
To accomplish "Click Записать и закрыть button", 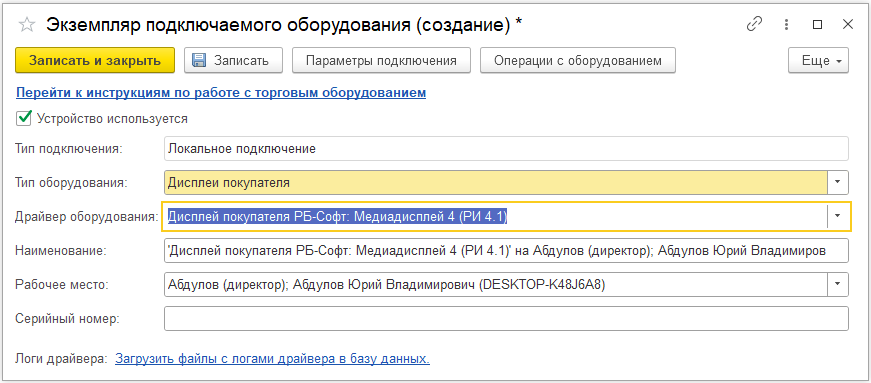I will pyautogui.click(x=95, y=61).
